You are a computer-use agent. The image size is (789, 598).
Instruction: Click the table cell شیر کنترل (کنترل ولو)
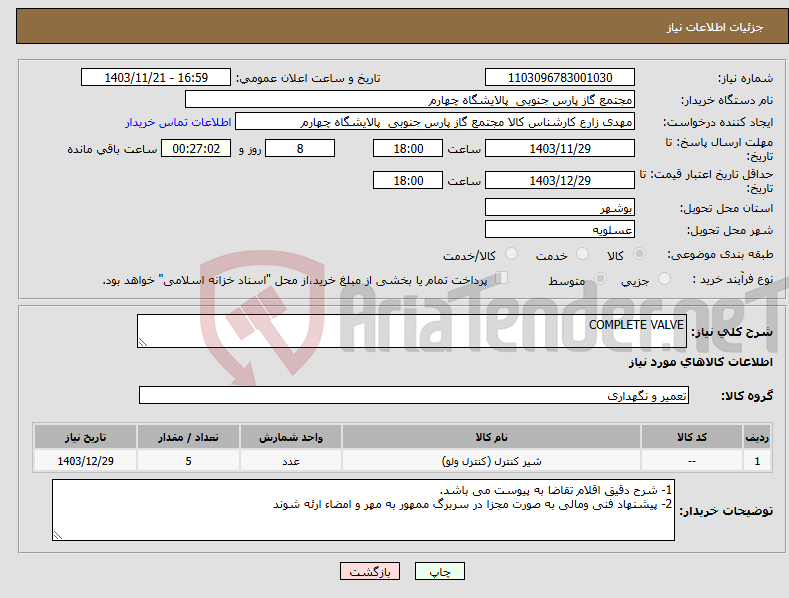point(491,461)
